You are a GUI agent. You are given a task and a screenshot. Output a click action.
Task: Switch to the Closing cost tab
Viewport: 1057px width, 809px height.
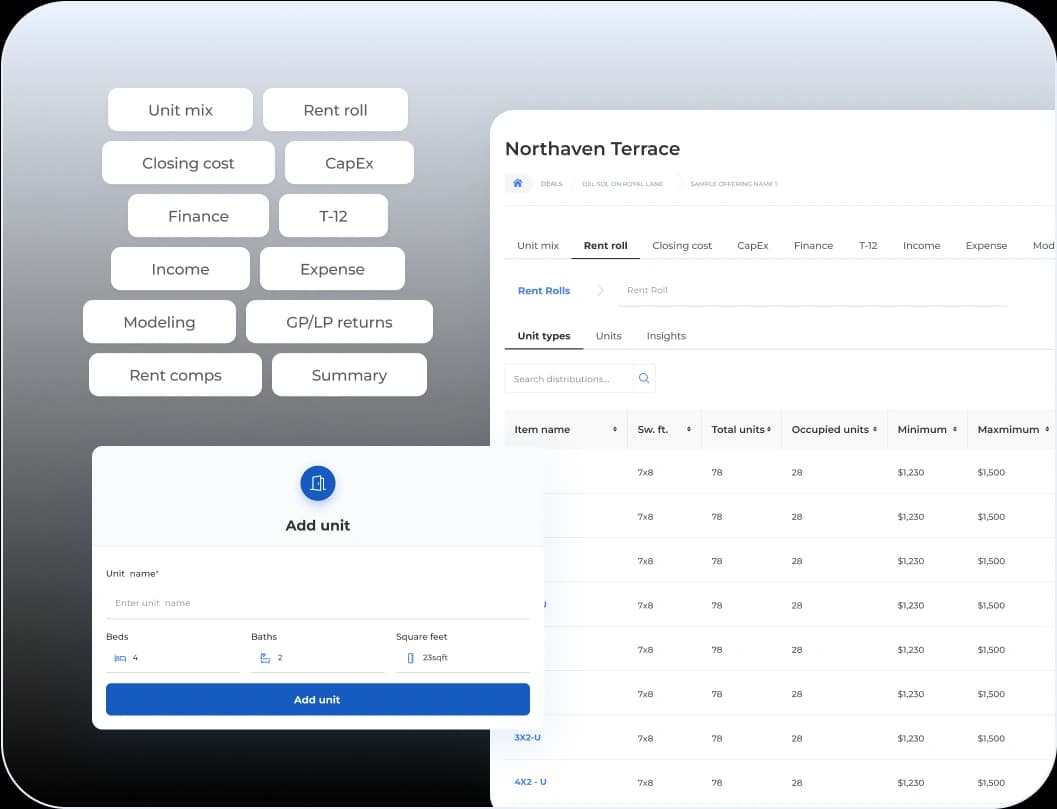point(682,246)
